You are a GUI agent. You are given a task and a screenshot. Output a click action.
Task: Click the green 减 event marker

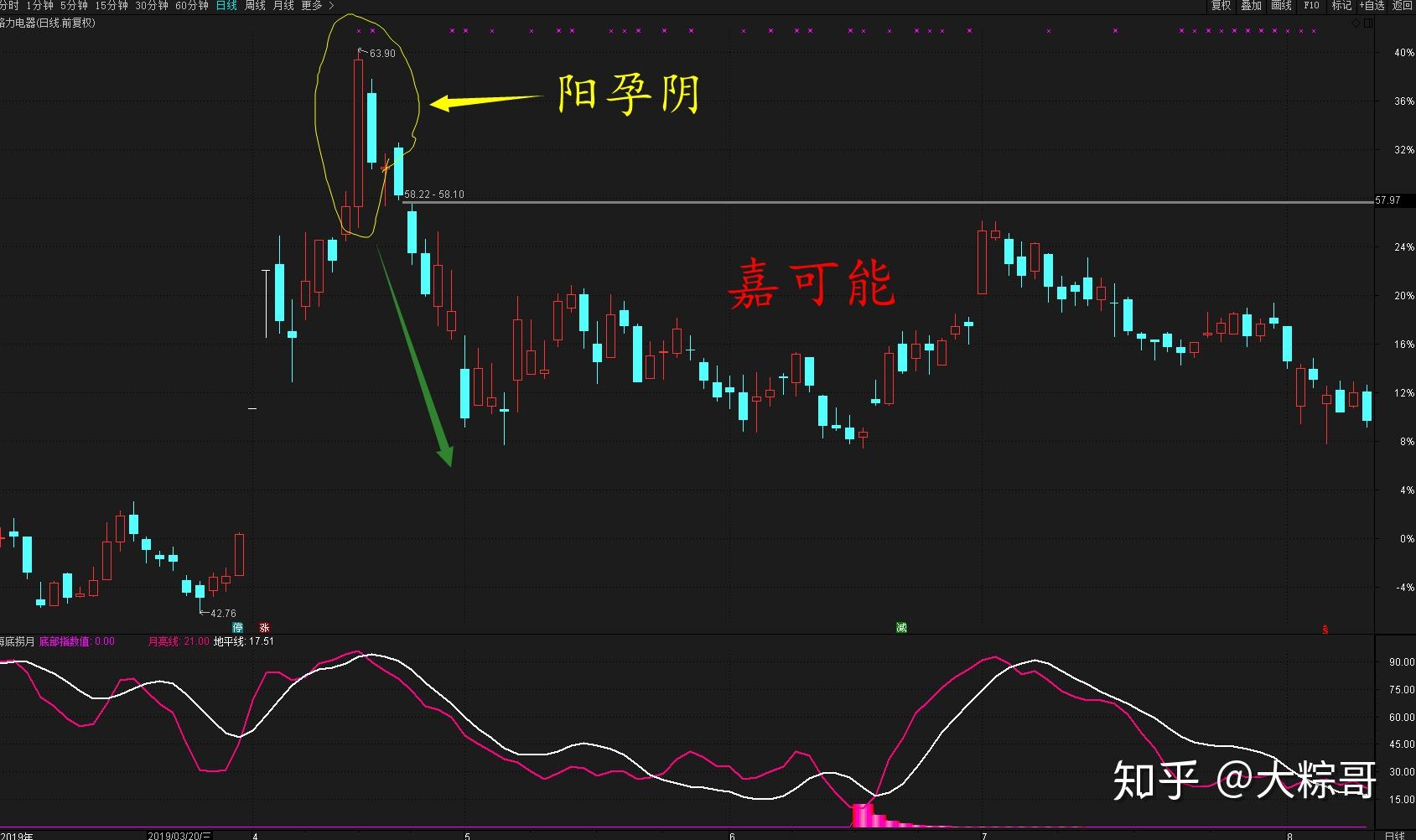tap(901, 627)
